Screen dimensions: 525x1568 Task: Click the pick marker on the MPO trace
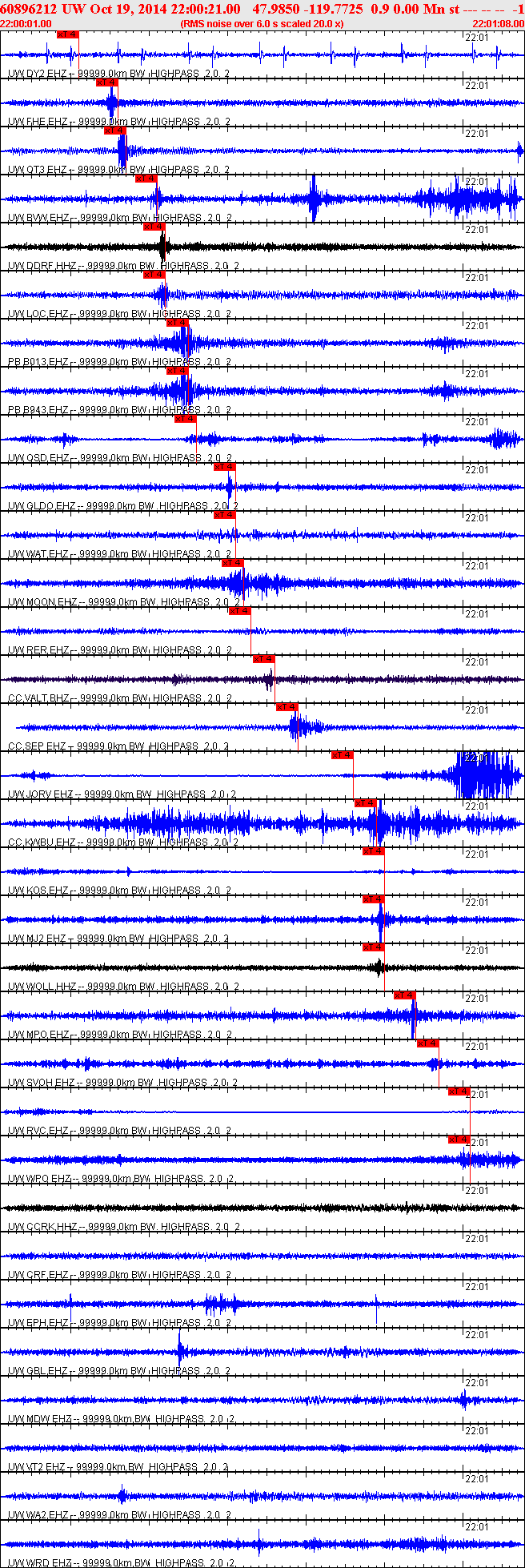point(405,995)
